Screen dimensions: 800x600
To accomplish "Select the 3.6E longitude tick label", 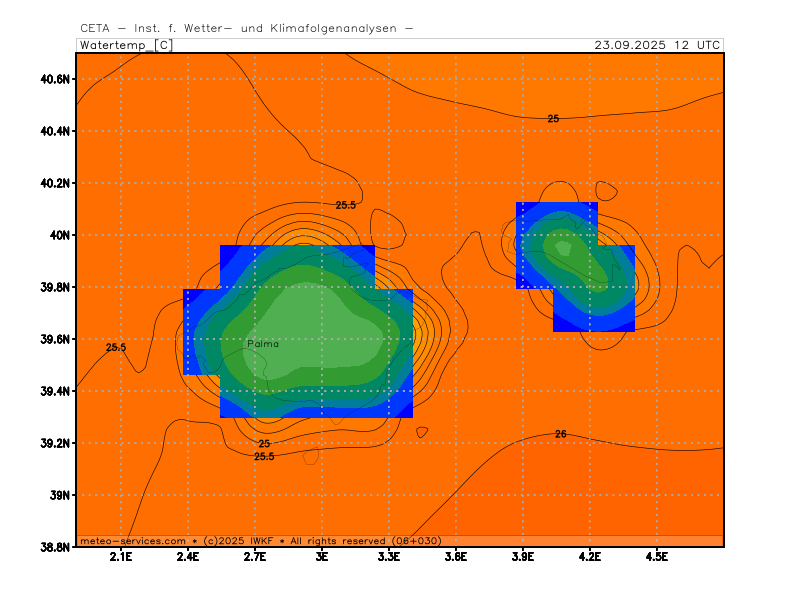I will tap(456, 557).
